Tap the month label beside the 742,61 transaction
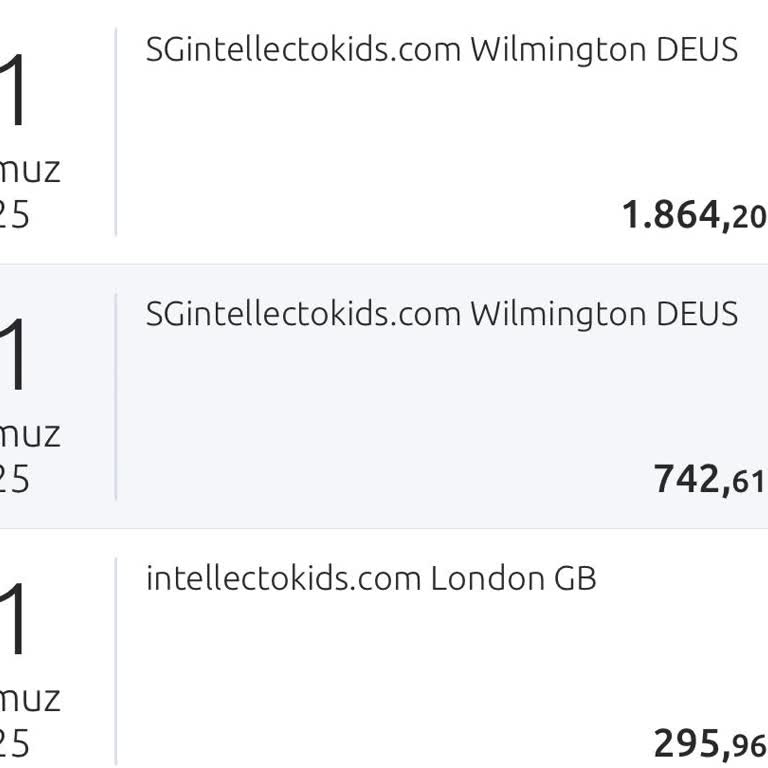 point(30,434)
